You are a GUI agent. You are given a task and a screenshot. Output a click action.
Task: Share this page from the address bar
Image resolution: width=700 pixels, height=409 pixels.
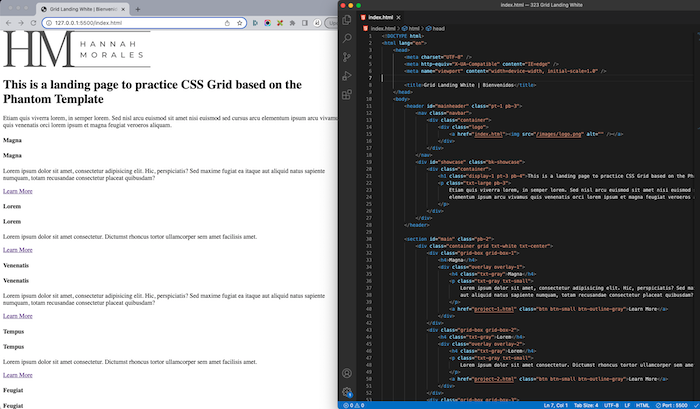pos(227,23)
